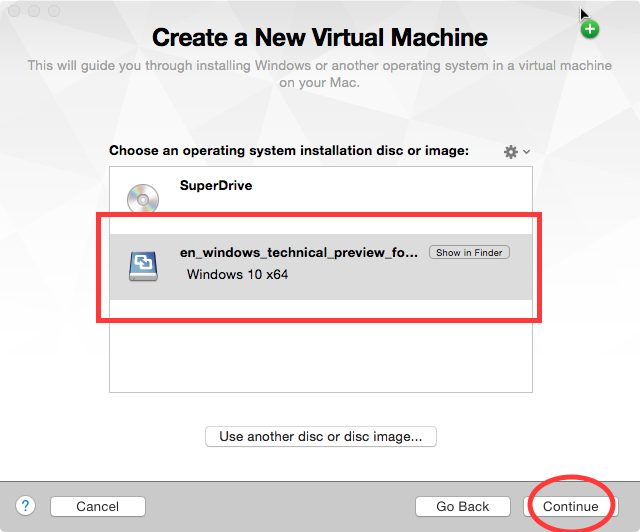Open help with the question mark icon

coord(25,506)
